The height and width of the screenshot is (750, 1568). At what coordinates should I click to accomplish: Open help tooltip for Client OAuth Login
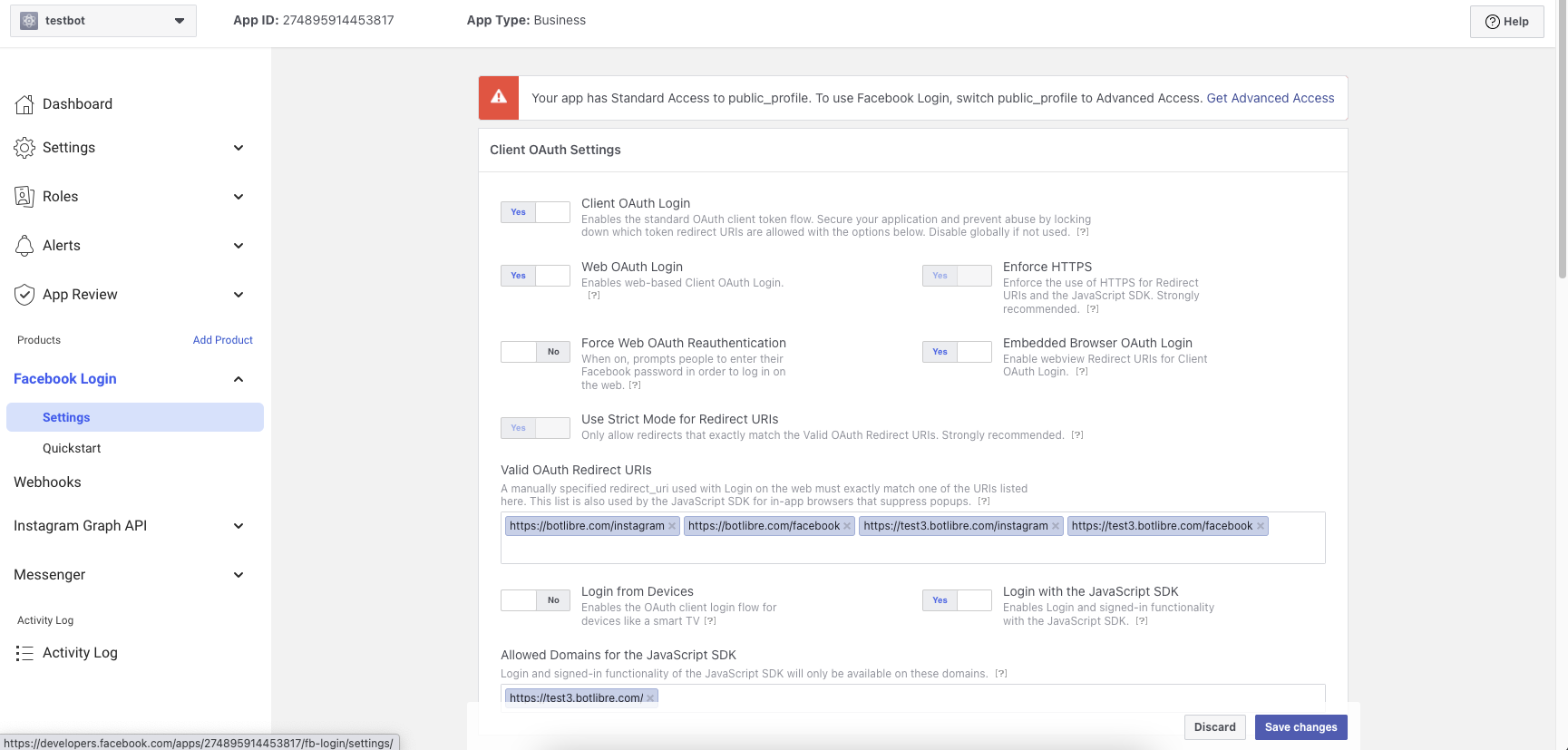point(1083,232)
